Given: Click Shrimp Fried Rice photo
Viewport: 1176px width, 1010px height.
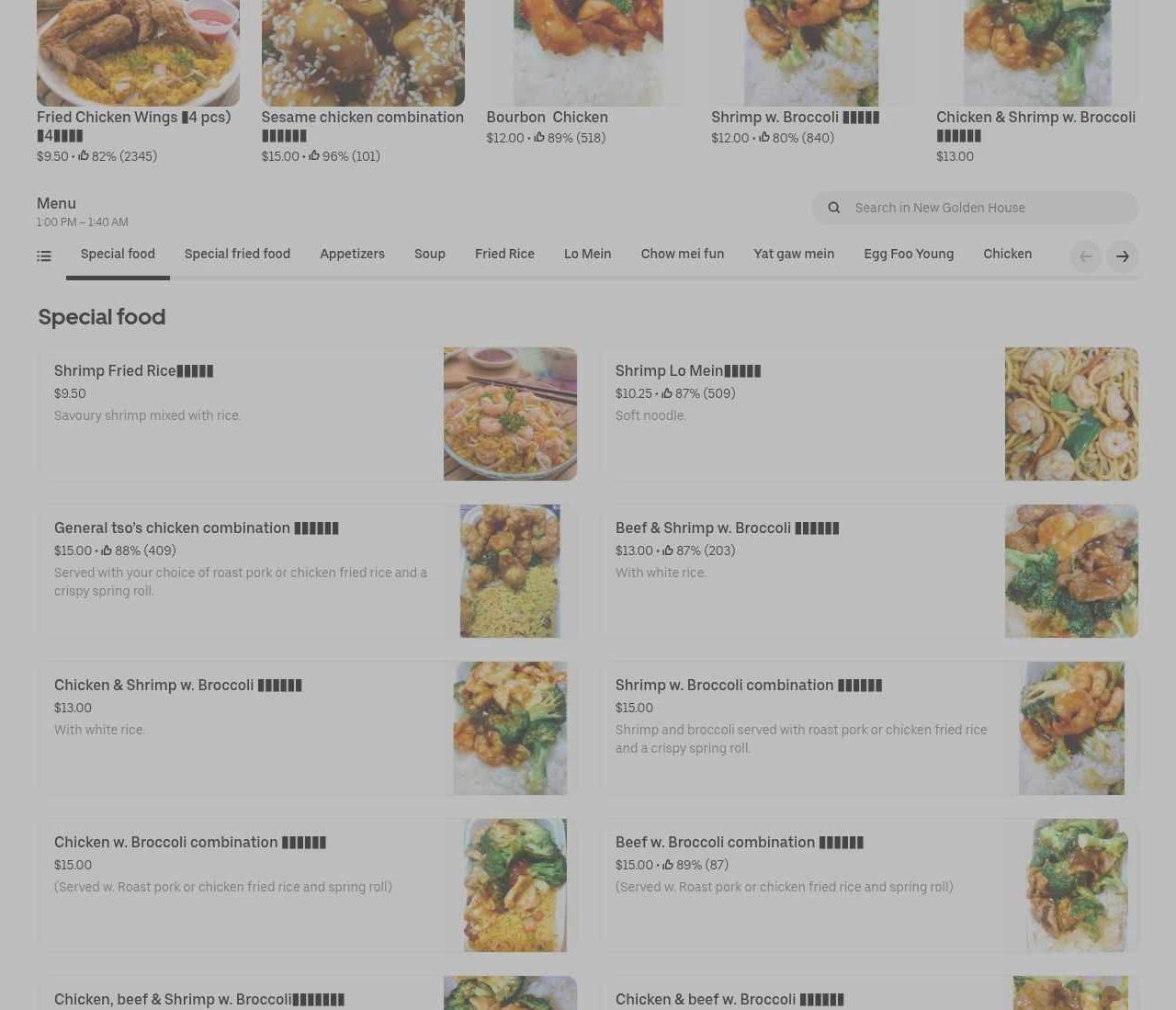Looking at the screenshot, I should pos(510,414).
